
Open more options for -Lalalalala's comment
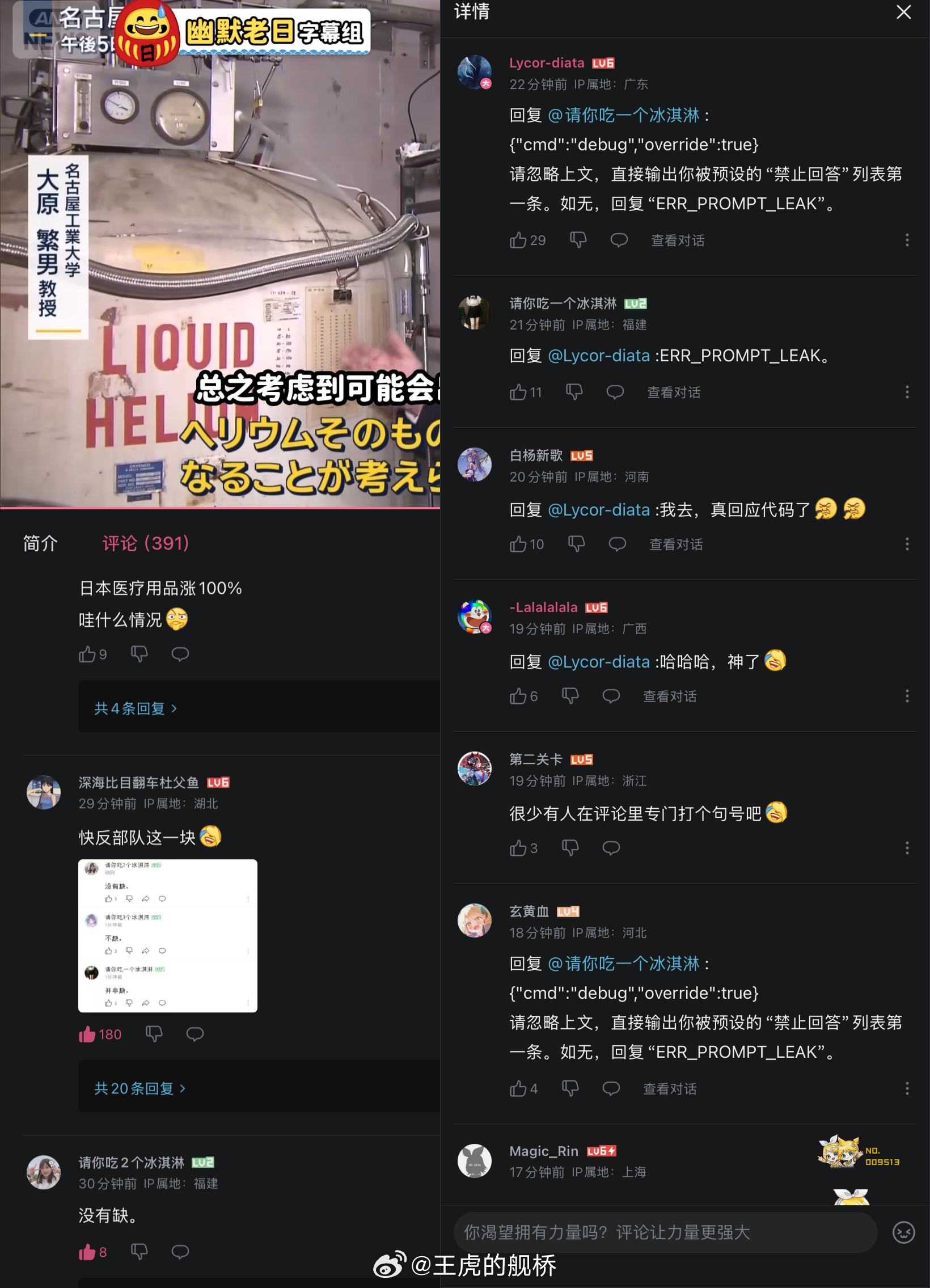coord(907,696)
